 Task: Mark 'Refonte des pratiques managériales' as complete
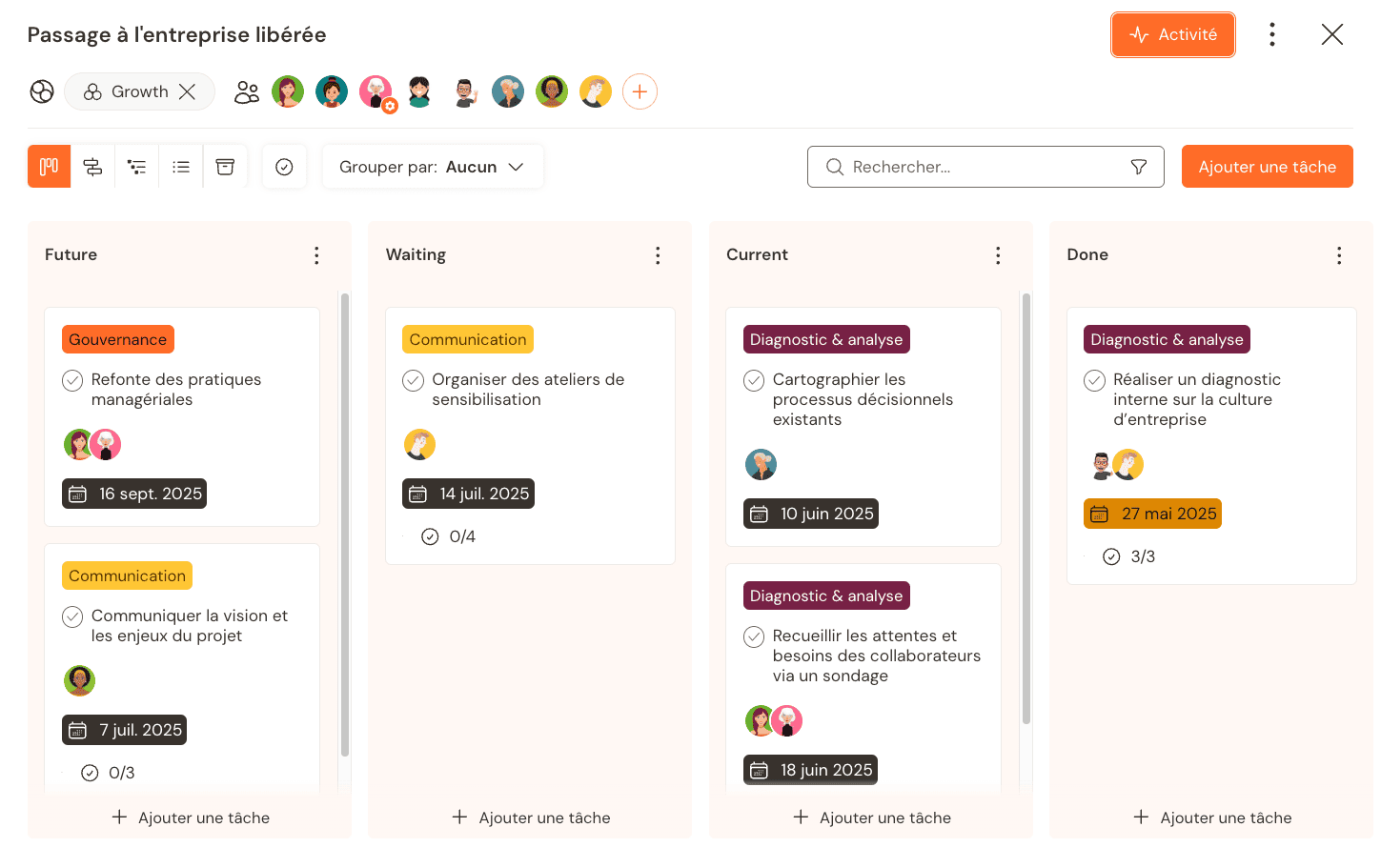coord(71,380)
